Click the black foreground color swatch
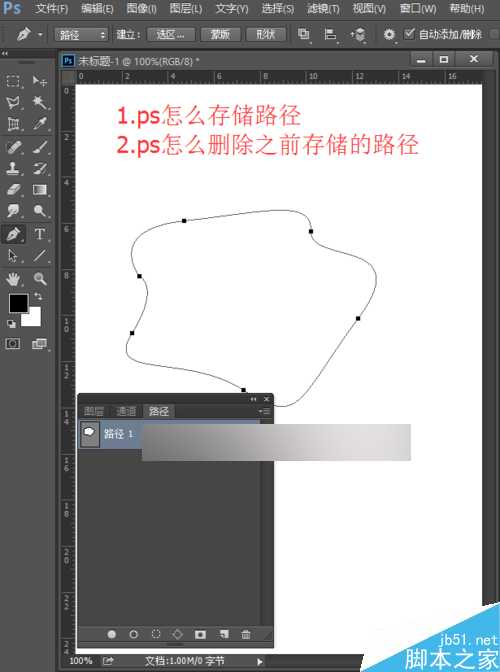 click(18, 303)
